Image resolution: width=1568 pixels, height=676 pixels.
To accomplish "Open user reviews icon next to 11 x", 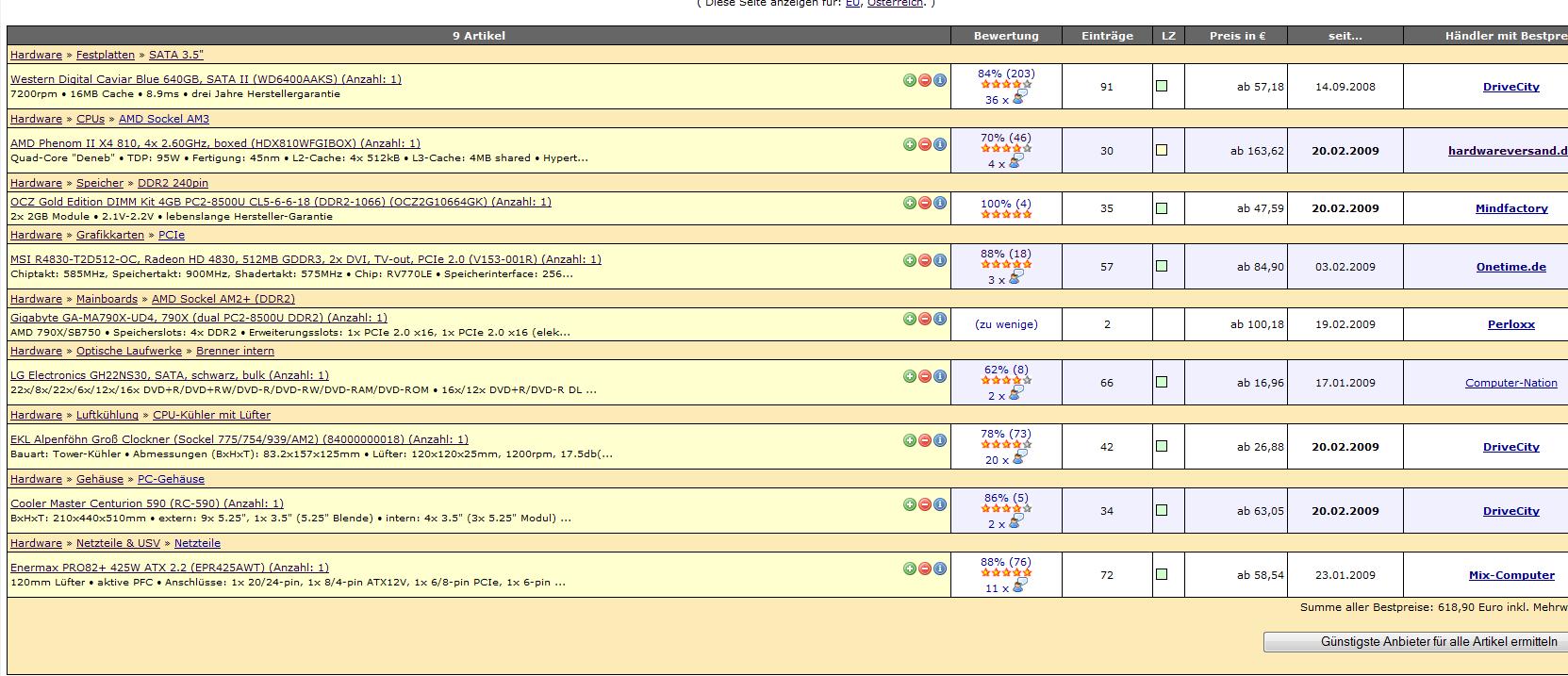I will coord(1019,586).
